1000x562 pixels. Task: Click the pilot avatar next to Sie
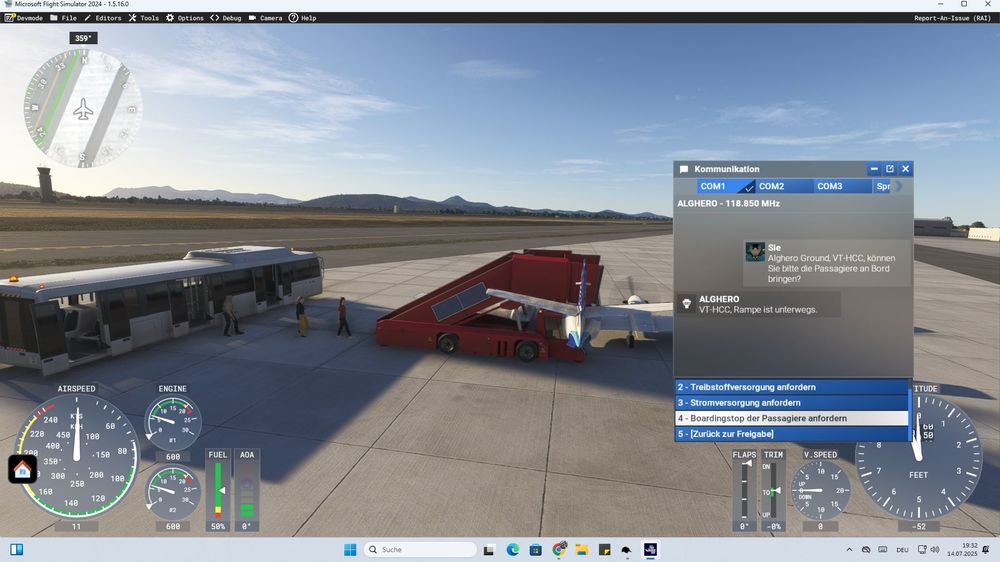pyautogui.click(x=755, y=252)
